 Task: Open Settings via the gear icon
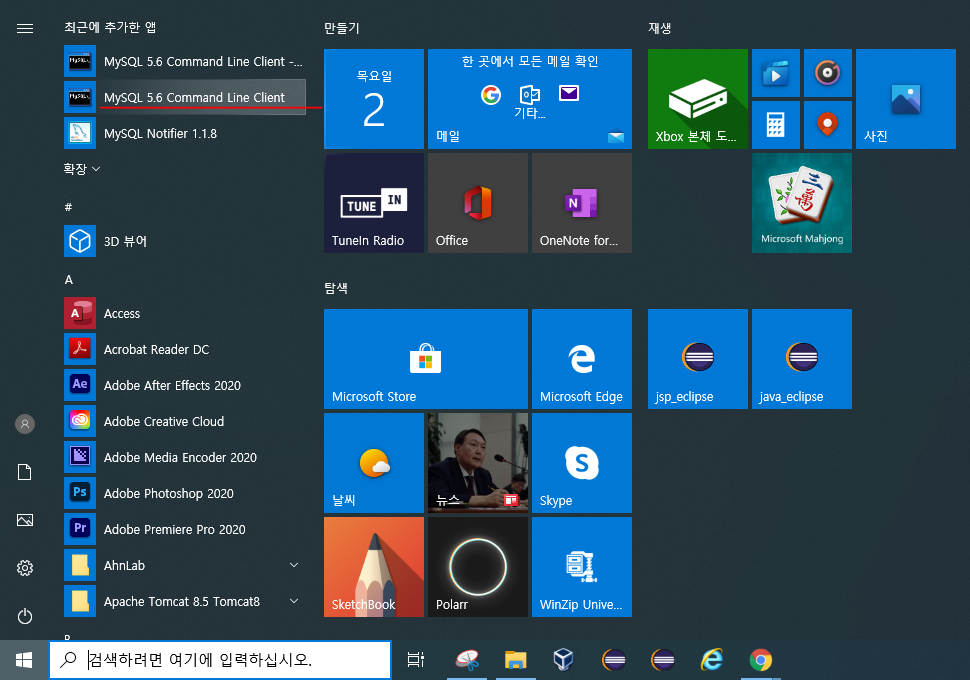point(25,568)
